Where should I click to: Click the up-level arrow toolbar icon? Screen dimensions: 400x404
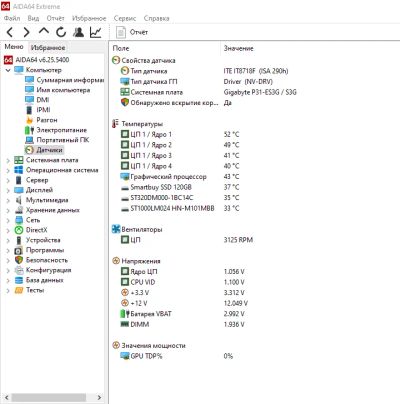44,31
